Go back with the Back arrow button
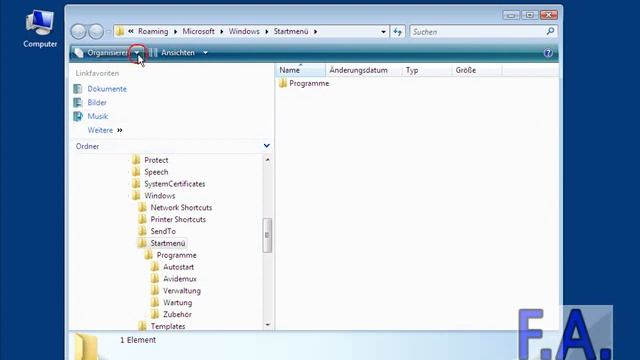 point(78,31)
